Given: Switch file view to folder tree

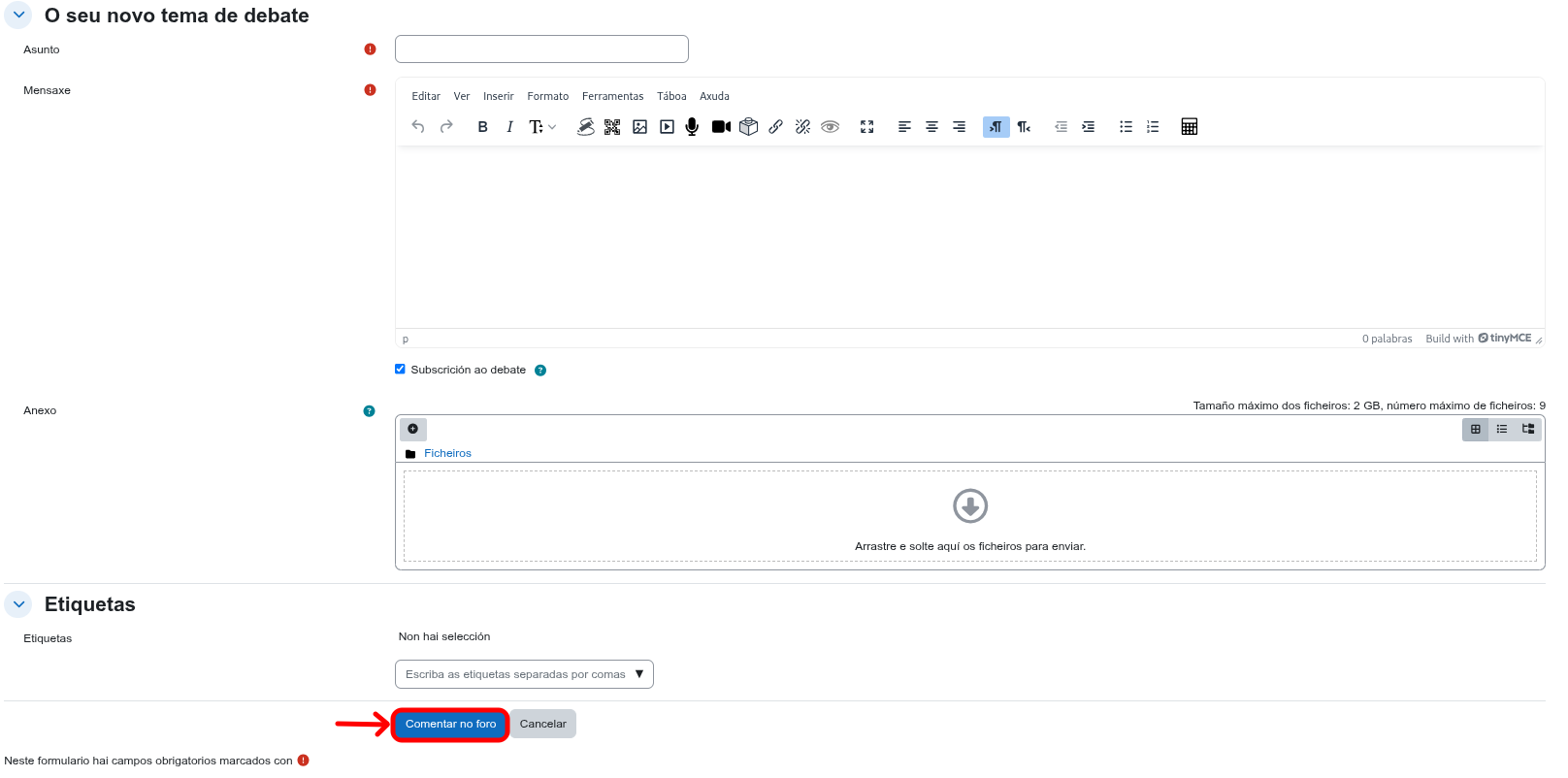Looking at the screenshot, I should (x=1528, y=429).
